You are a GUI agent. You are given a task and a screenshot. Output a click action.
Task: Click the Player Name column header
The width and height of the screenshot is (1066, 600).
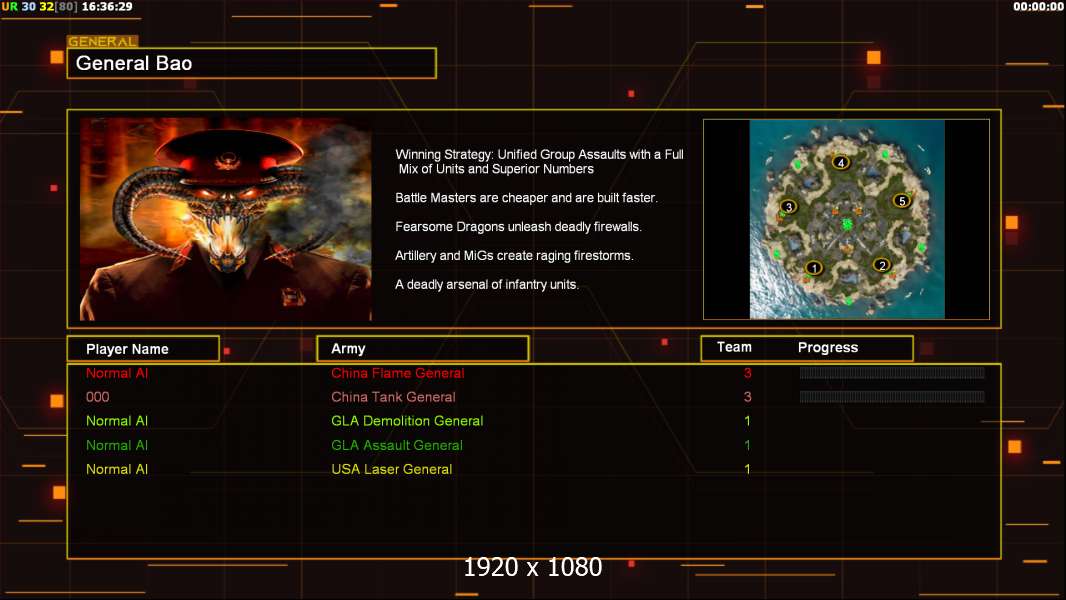(143, 349)
